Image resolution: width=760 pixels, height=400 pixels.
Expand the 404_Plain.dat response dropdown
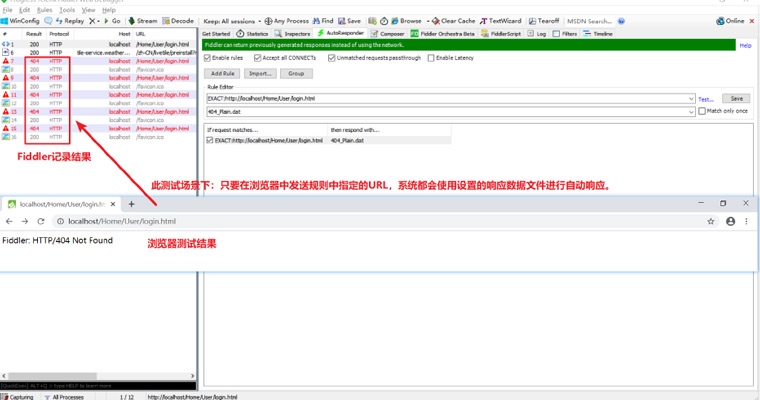pos(691,112)
